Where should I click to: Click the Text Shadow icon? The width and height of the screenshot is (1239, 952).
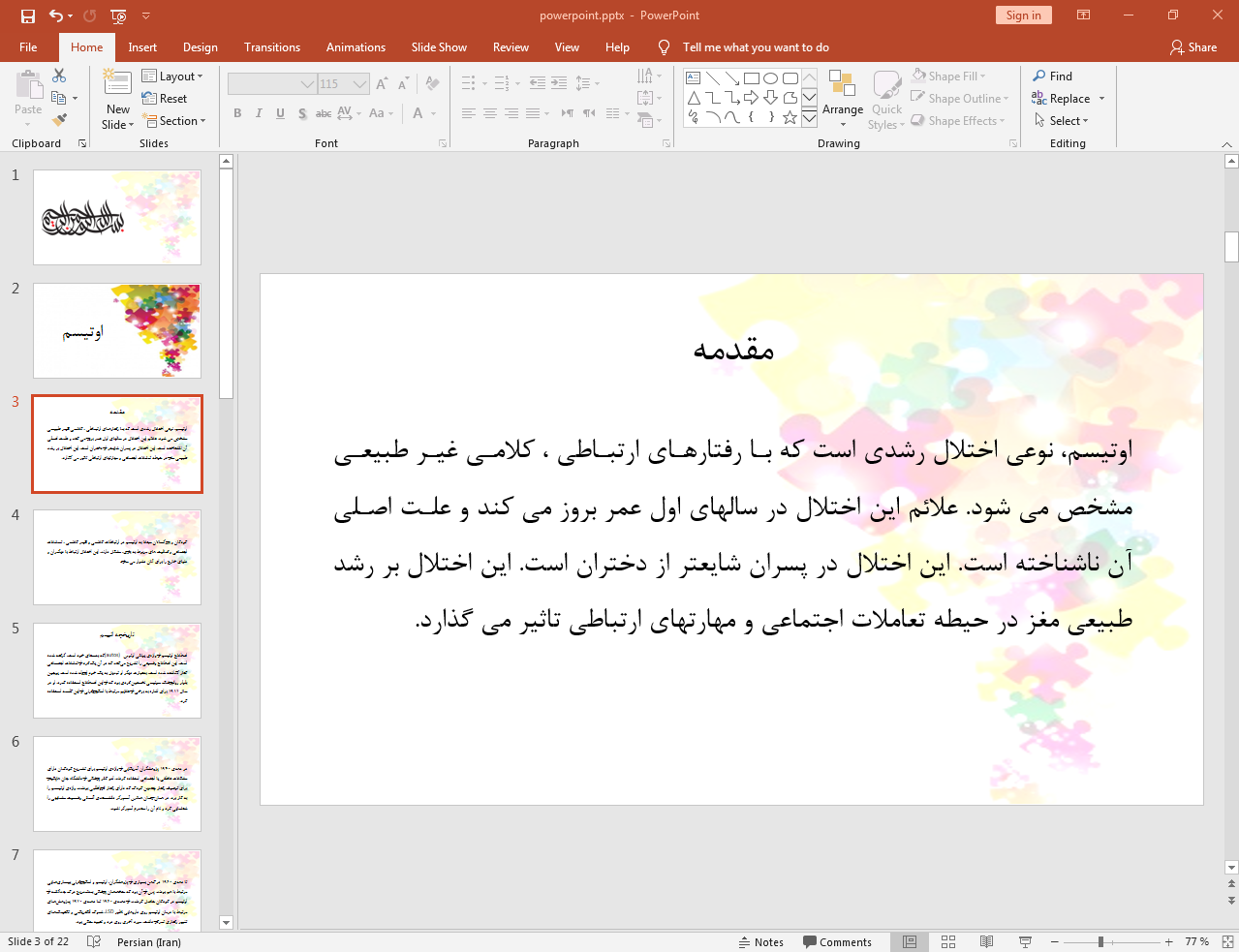[301, 113]
